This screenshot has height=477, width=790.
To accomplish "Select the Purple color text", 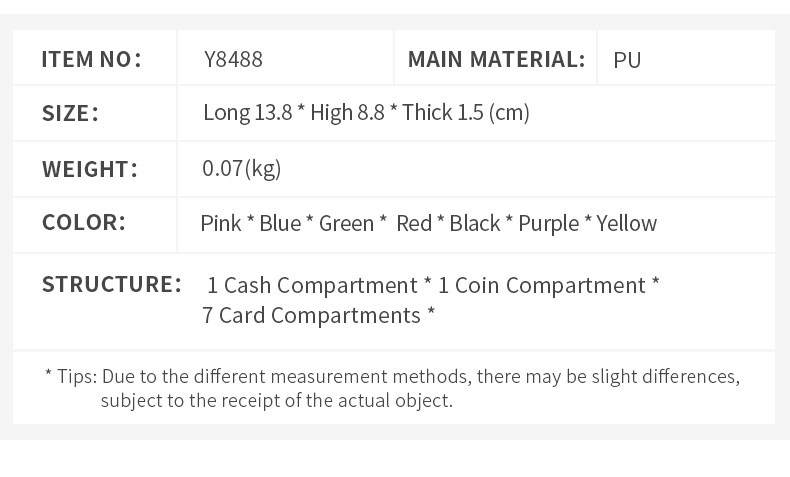I will pos(548,223).
